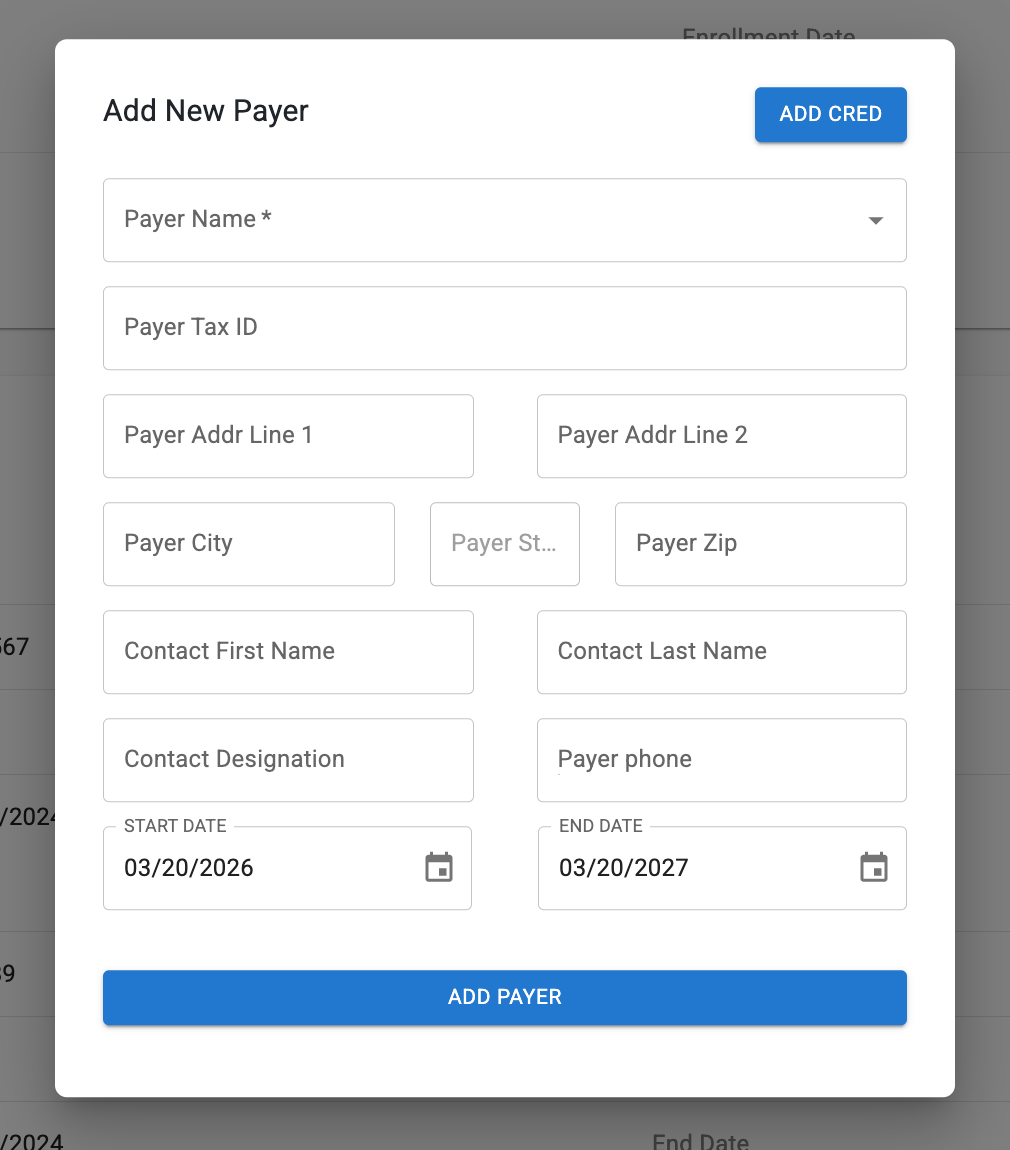Open the Start Date calendar picker icon

[439, 868]
